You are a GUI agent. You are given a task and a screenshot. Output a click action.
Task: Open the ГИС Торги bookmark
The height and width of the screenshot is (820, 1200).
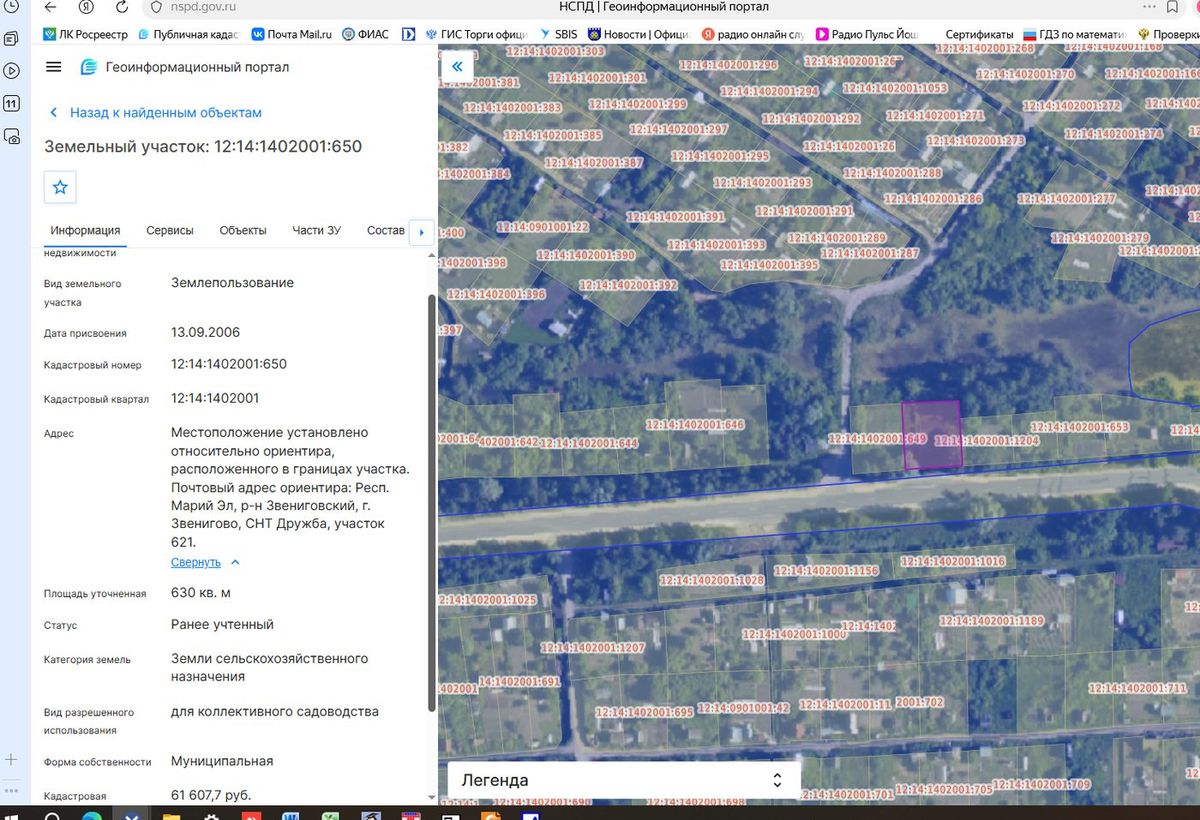[476, 34]
